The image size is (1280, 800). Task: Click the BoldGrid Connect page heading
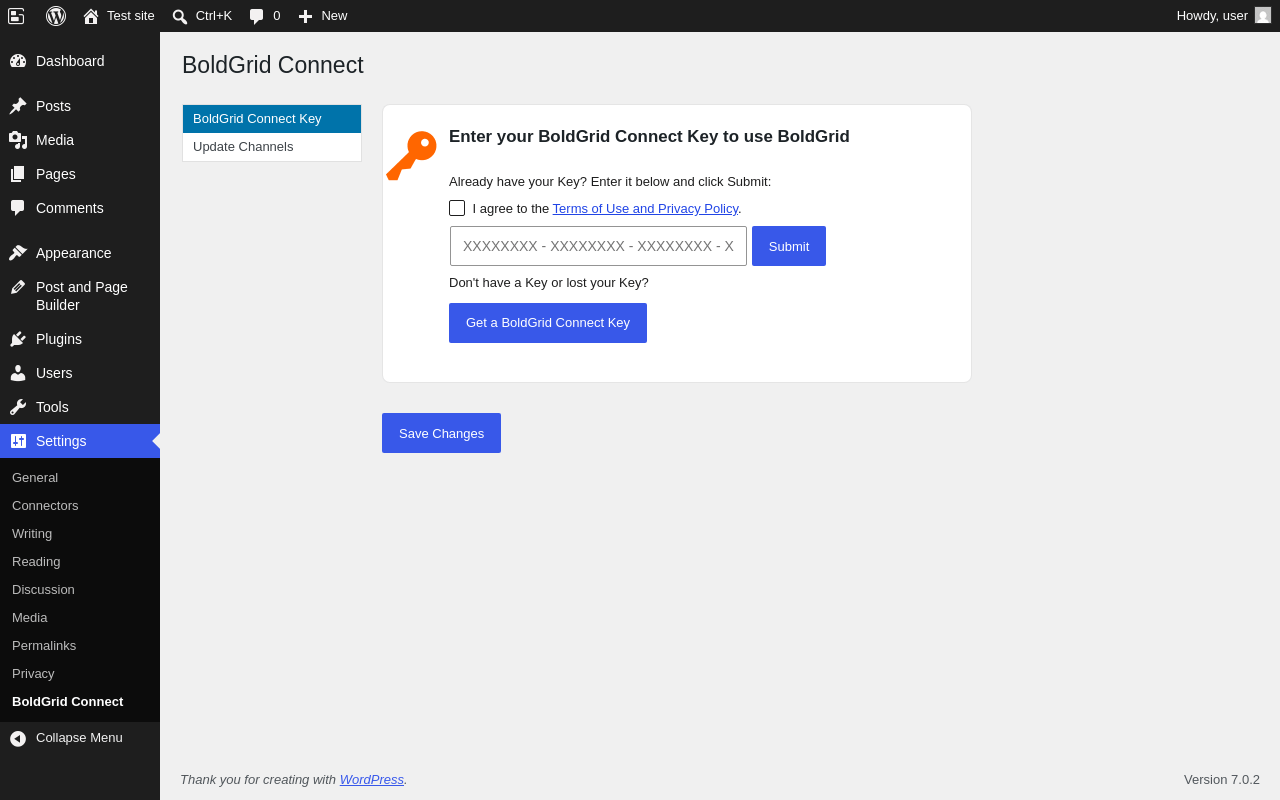pyautogui.click(x=273, y=66)
